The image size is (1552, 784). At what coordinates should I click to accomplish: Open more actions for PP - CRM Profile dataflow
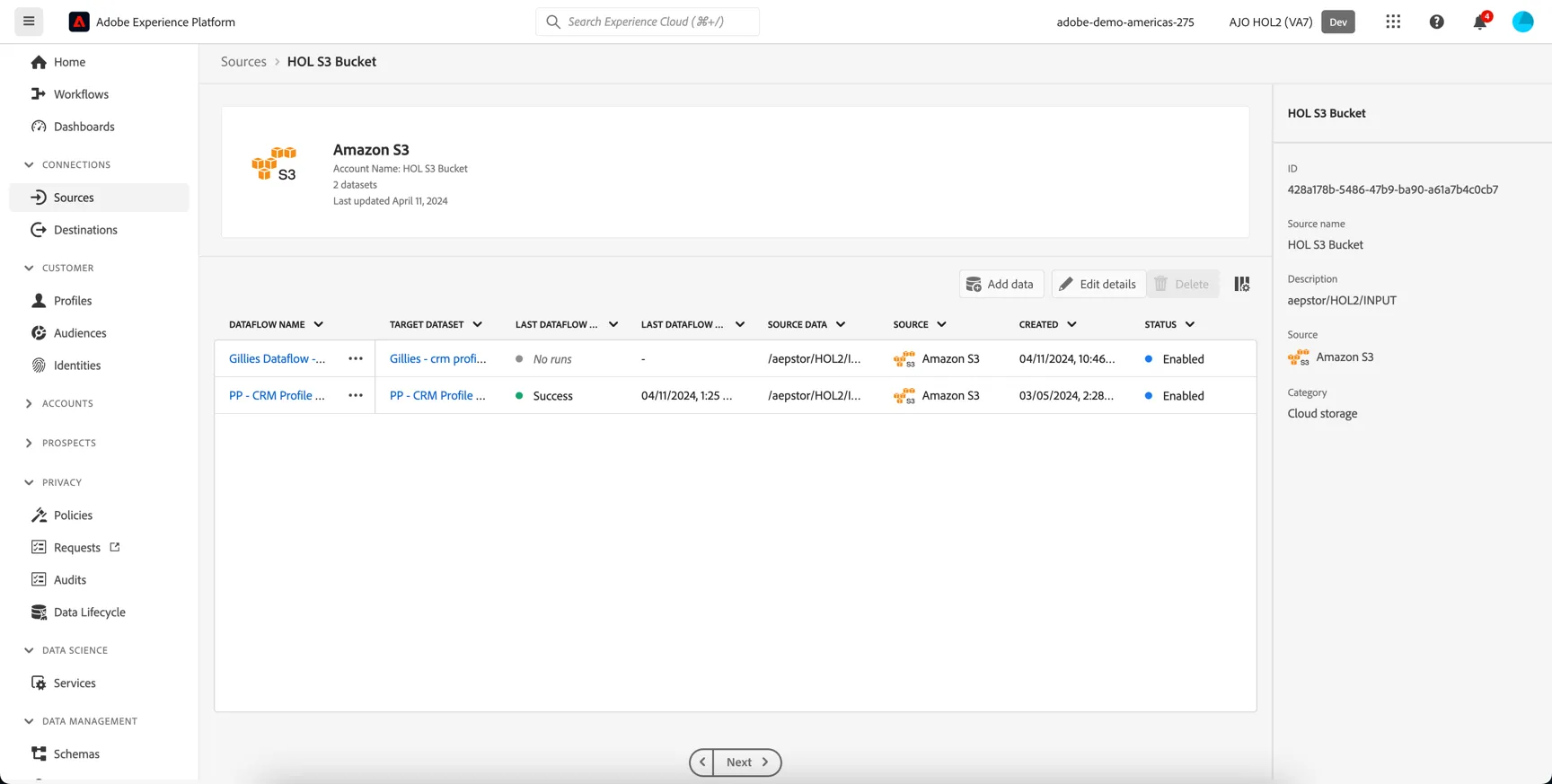coord(356,395)
